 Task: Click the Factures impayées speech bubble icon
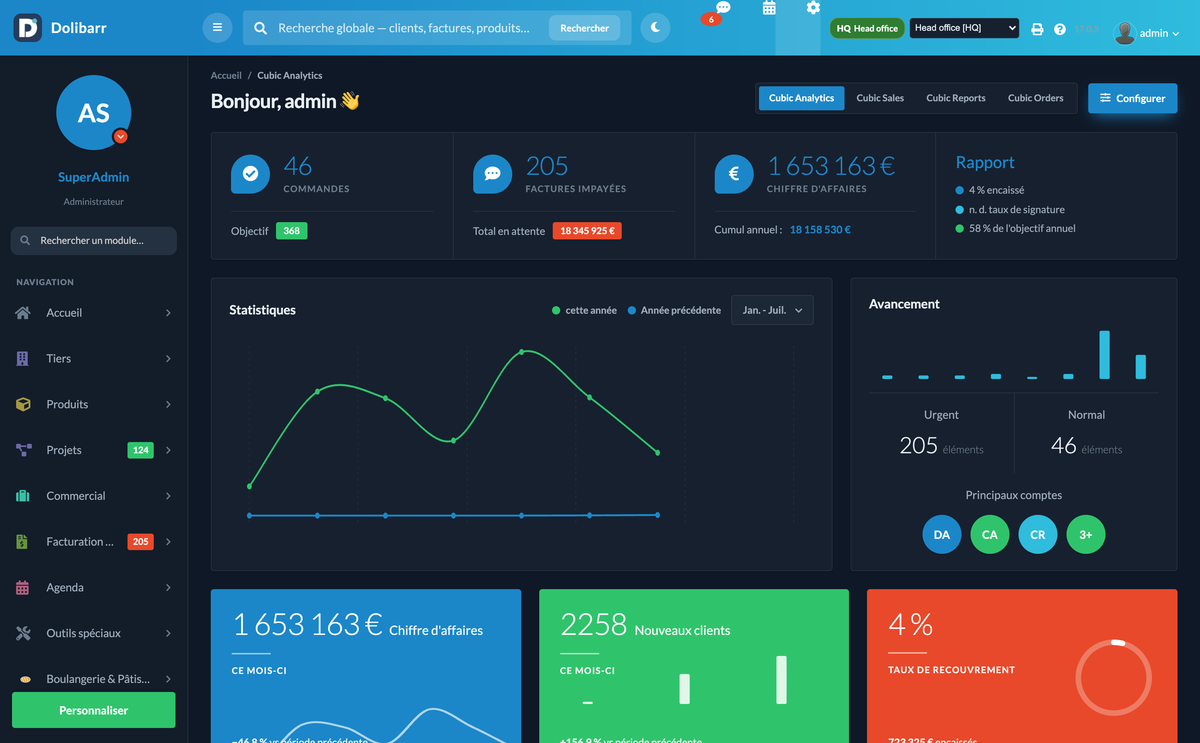click(492, 174)
